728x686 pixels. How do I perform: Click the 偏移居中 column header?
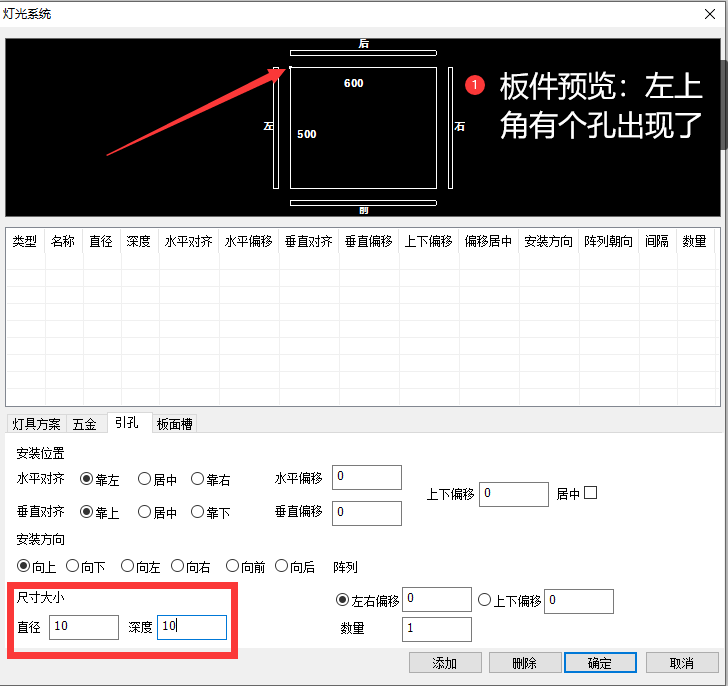click(x=488, y=241)
